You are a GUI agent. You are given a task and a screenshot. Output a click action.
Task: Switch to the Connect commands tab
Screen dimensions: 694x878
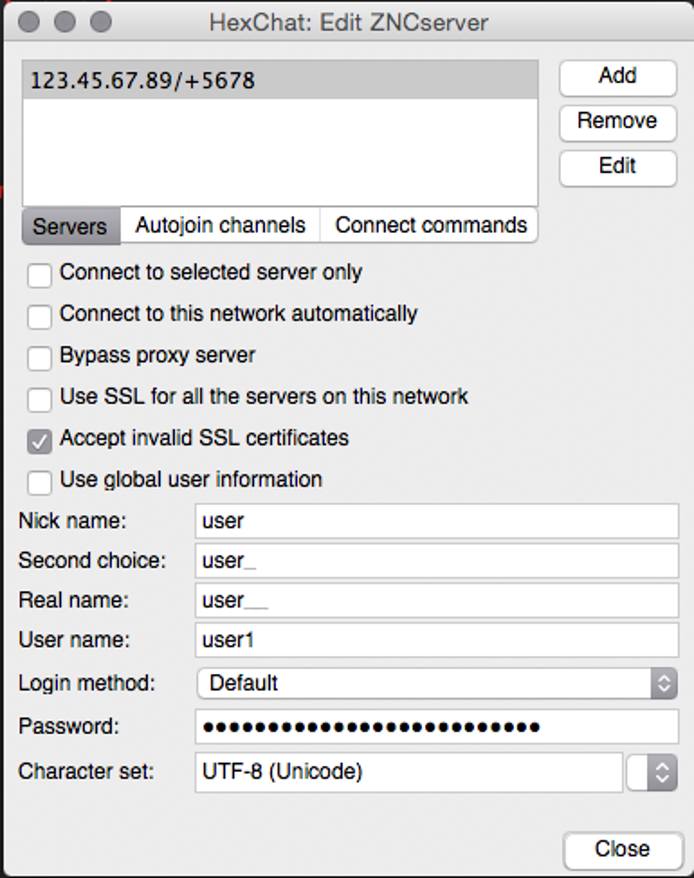click(x=430, y=225)
